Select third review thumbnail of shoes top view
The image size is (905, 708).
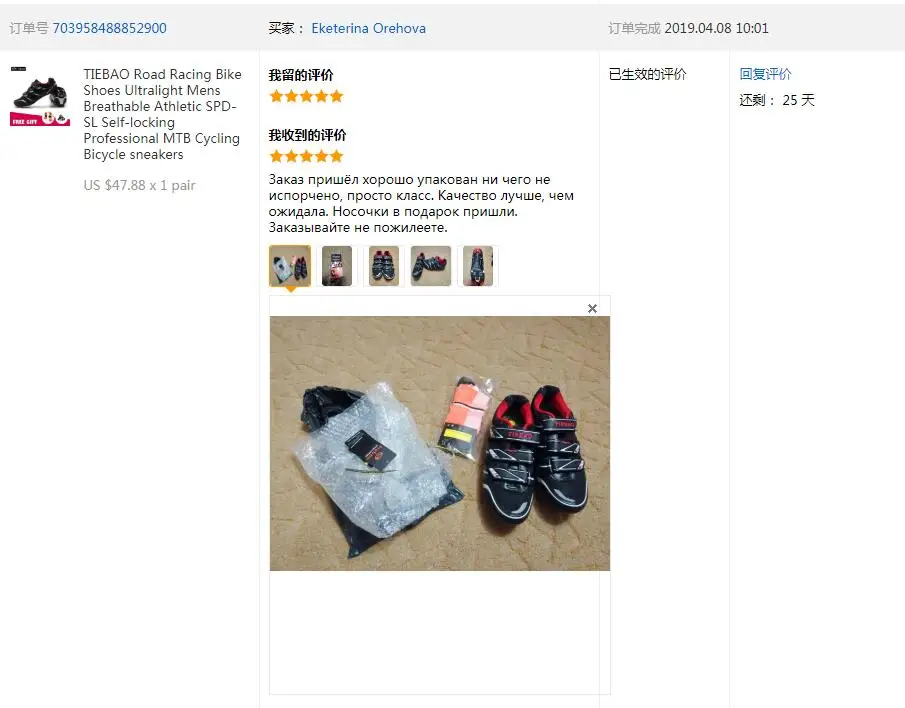[x=384, y=266]
